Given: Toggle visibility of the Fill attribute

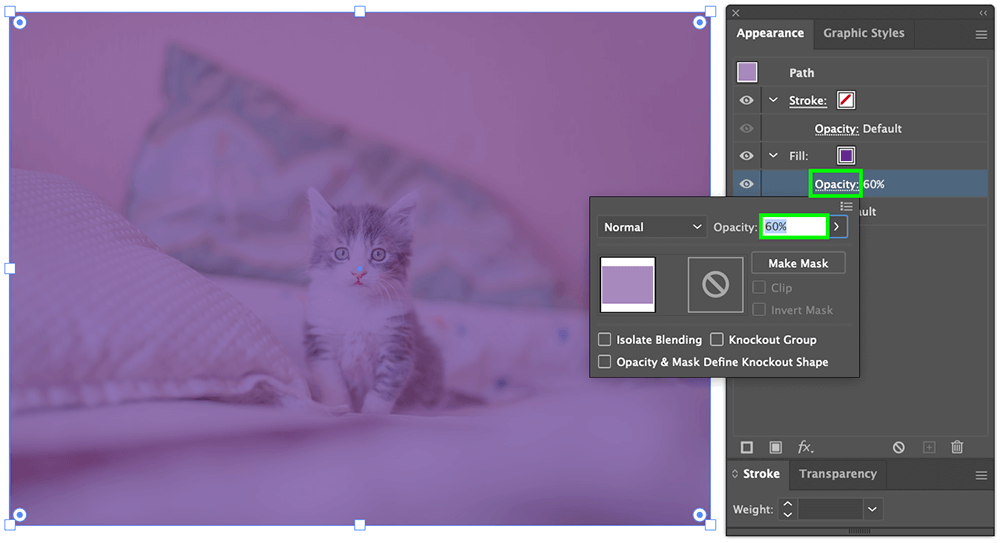Looking at the screenshot, I should 746,156.
